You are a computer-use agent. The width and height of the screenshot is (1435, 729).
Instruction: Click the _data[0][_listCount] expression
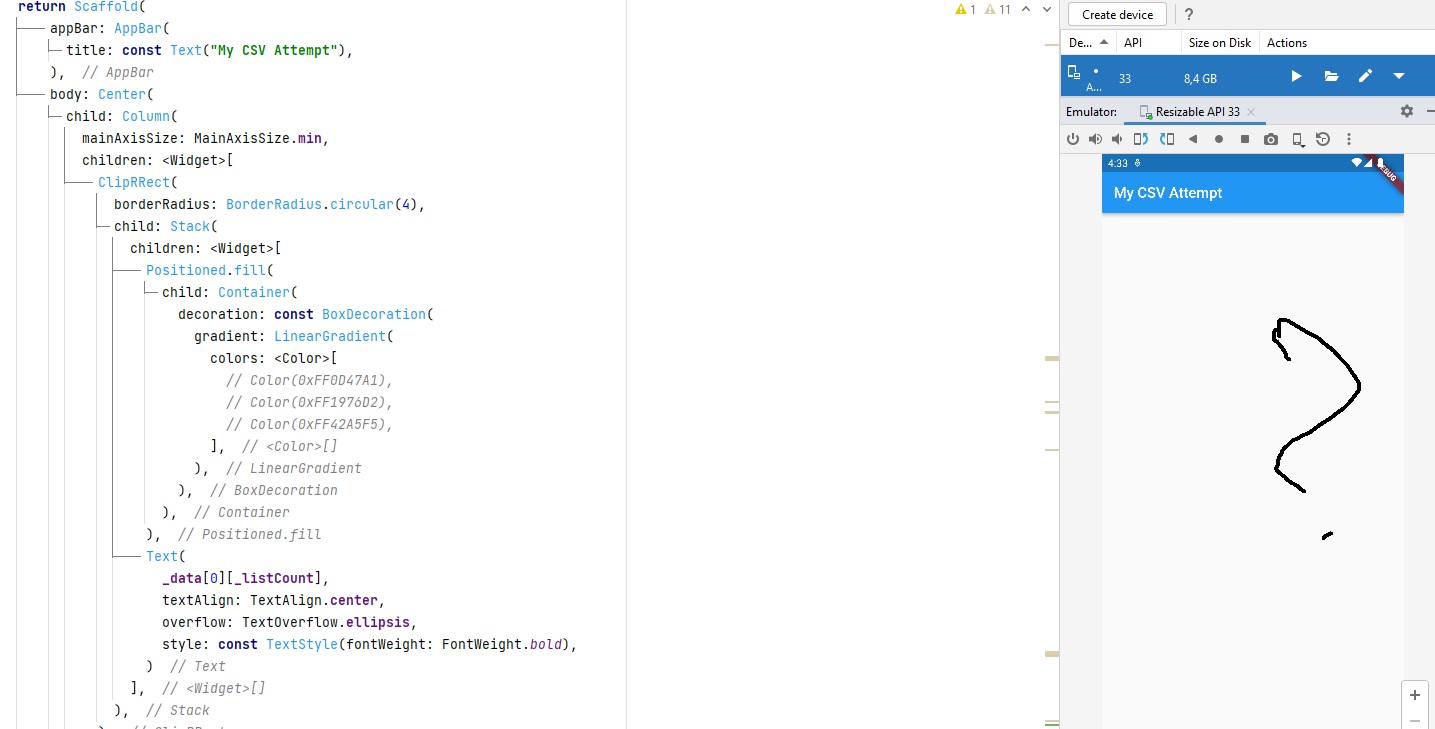(242, 578)
